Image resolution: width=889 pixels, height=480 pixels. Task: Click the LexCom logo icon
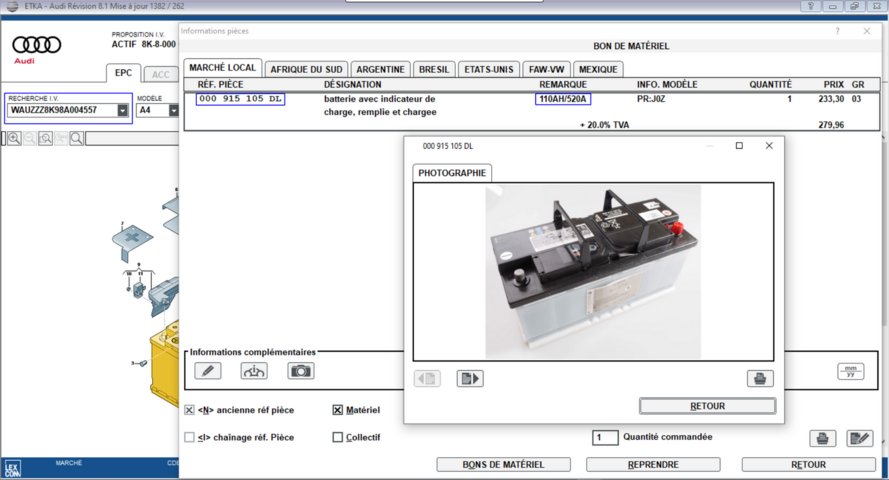12,468
